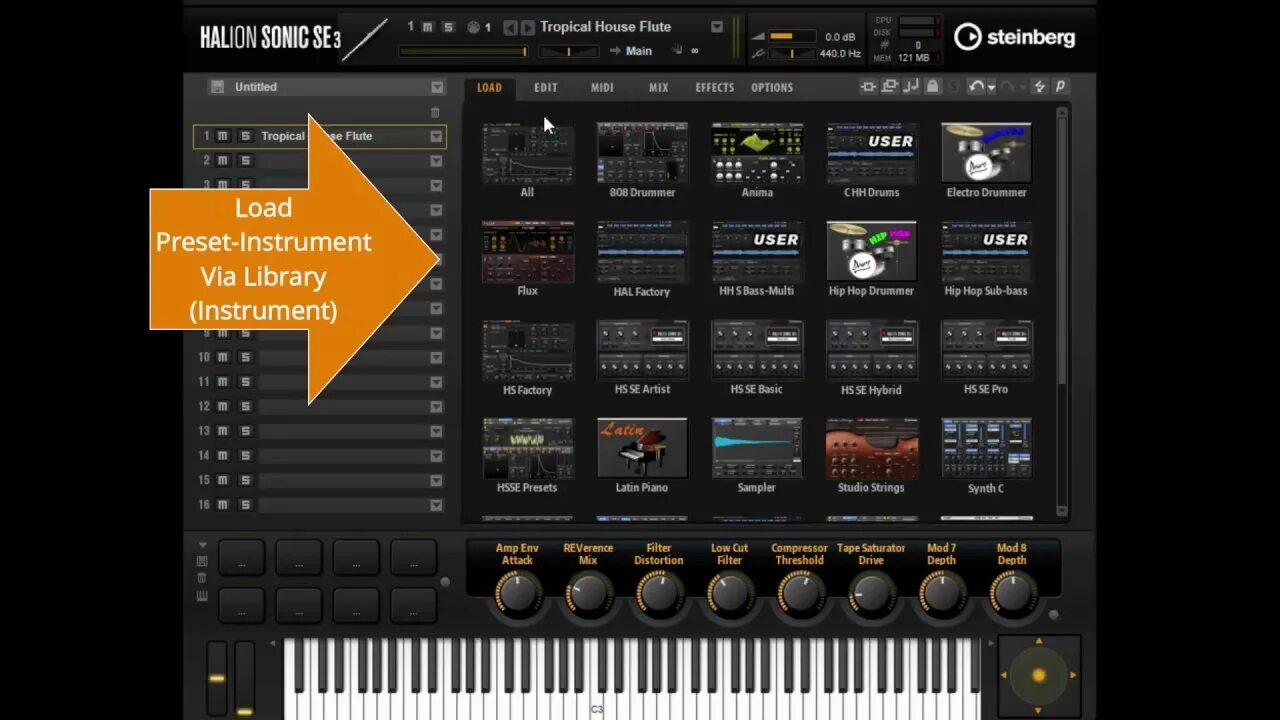Adjust the Low Cut Filter knob
The width and height of the screenshot is (1280, 720).
[729, 593]
